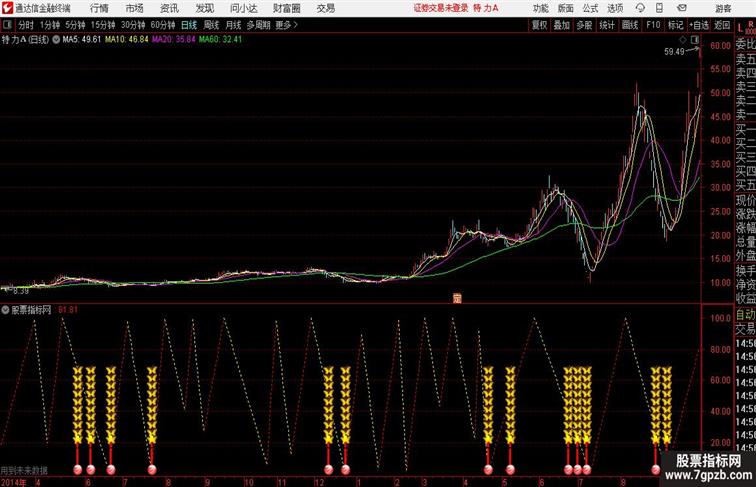The image size is (756, 487).
Task: Open the 选项 menu
Action: [x=615, y=8]
